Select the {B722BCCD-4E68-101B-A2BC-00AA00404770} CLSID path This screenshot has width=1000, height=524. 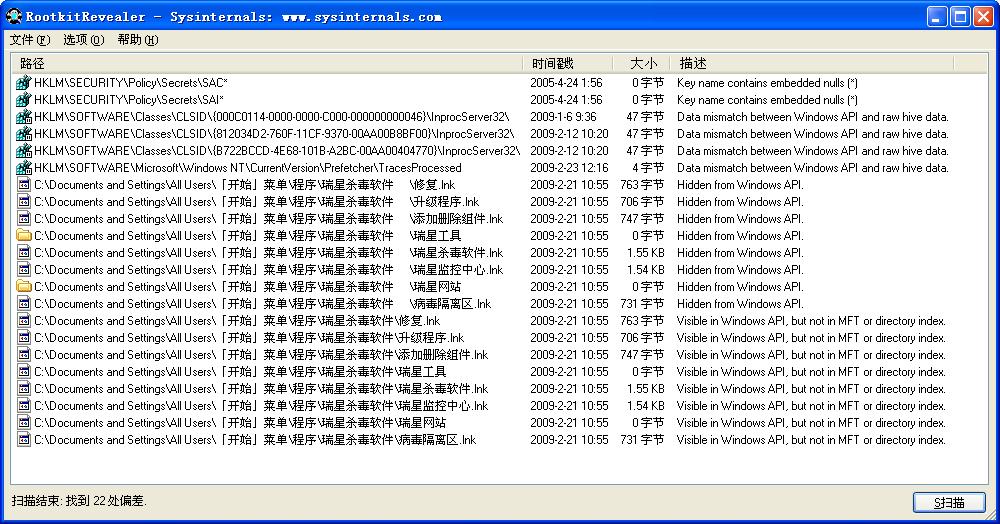click(x=277, y=150)
